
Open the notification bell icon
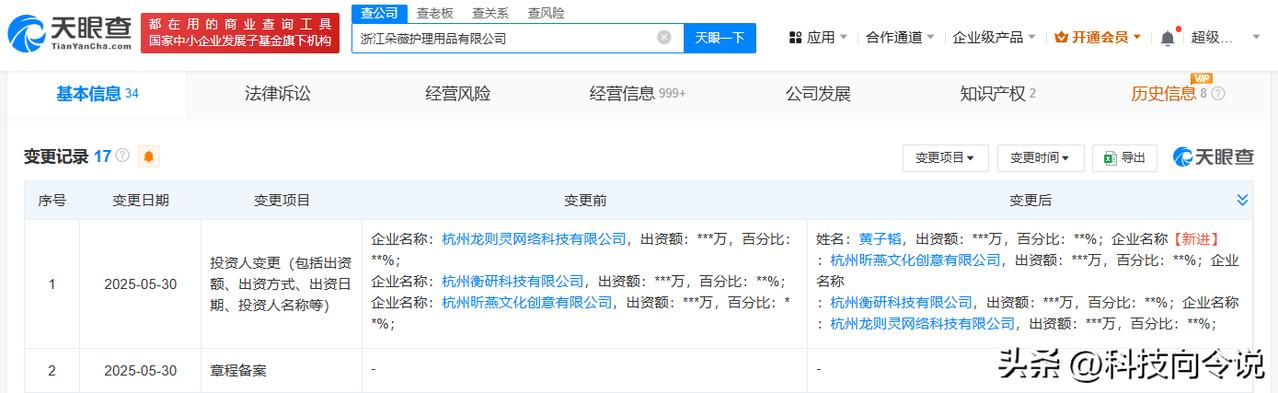coord(1167,38)
